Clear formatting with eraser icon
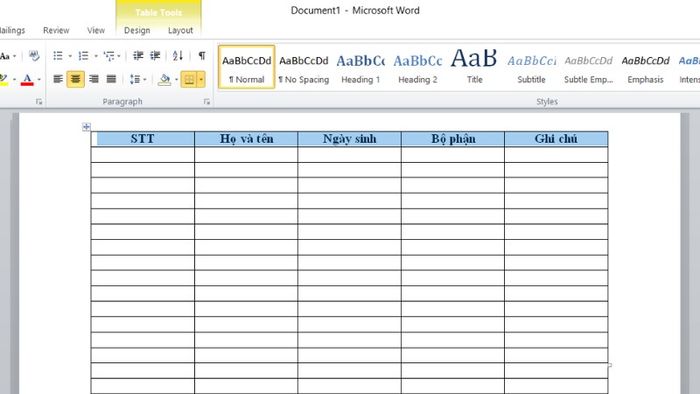Screen dimensions: 700x394 [34, 56]
